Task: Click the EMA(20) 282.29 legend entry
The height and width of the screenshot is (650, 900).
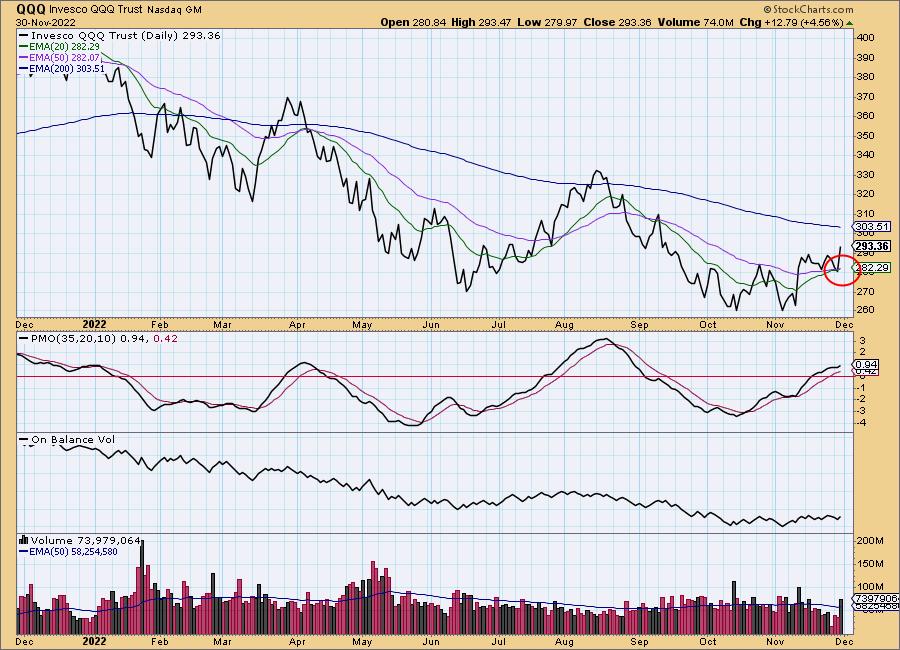Action: (x=59, y=47)
